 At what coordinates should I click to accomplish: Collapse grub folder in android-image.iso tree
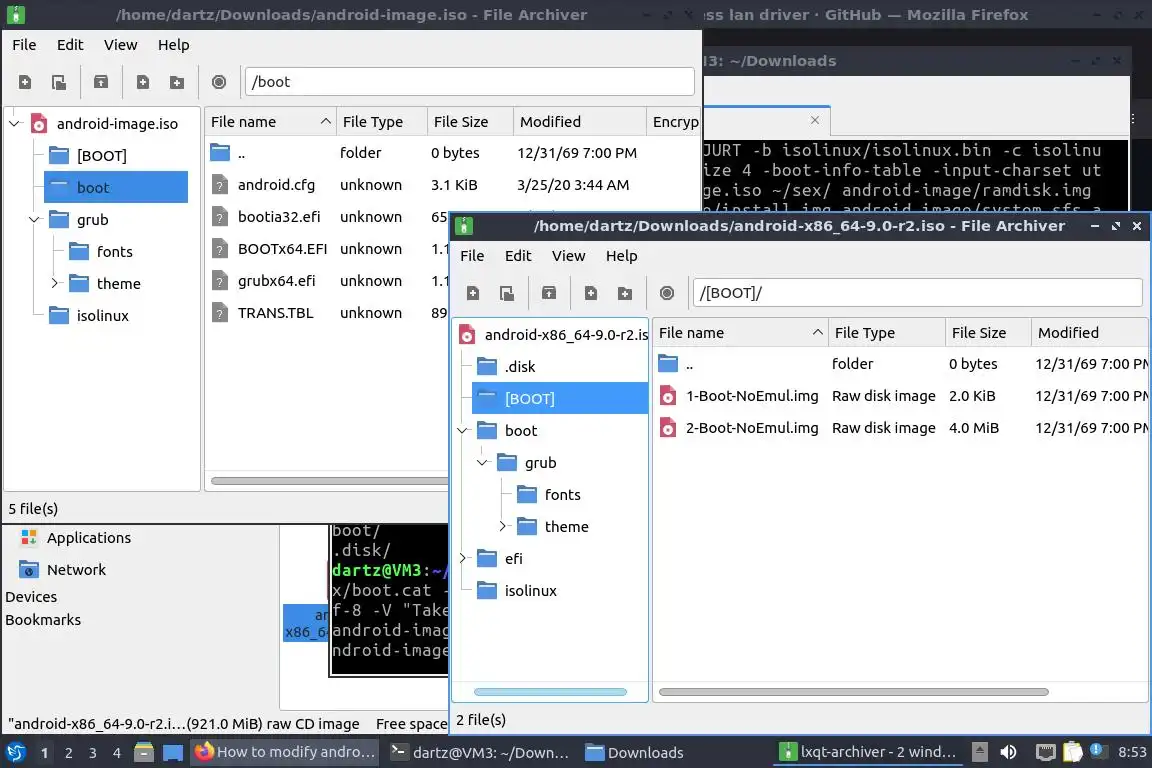[35, 219]
